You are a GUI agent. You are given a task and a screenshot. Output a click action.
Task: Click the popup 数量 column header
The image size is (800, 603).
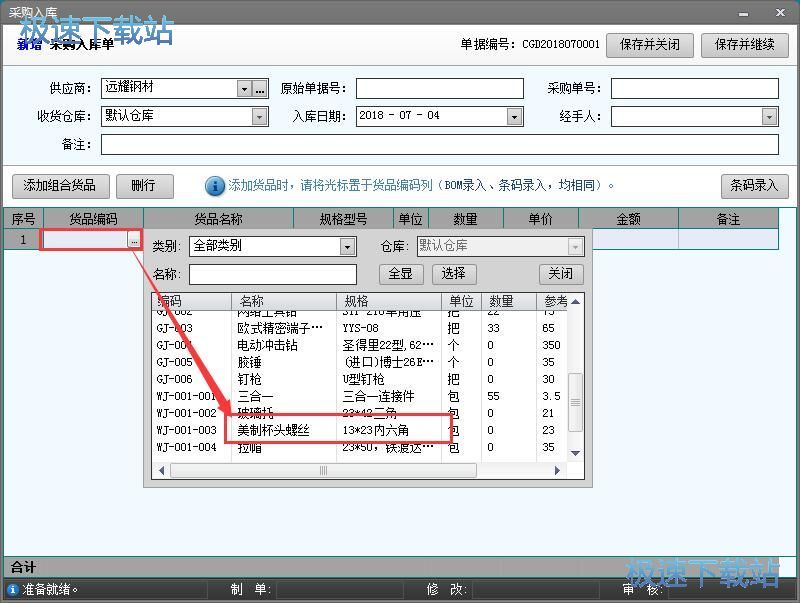[509, 301]
